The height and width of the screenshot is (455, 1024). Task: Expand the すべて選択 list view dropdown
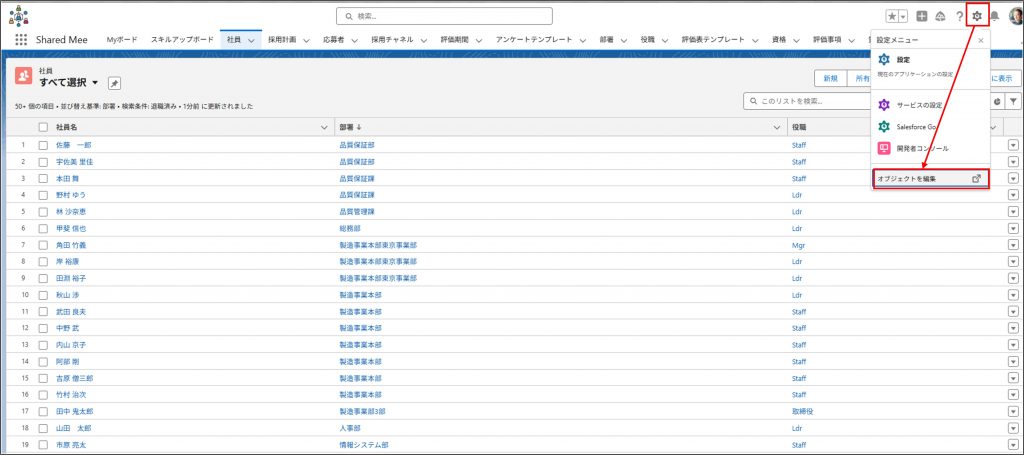pyautogui.click(x=95, y=82)
